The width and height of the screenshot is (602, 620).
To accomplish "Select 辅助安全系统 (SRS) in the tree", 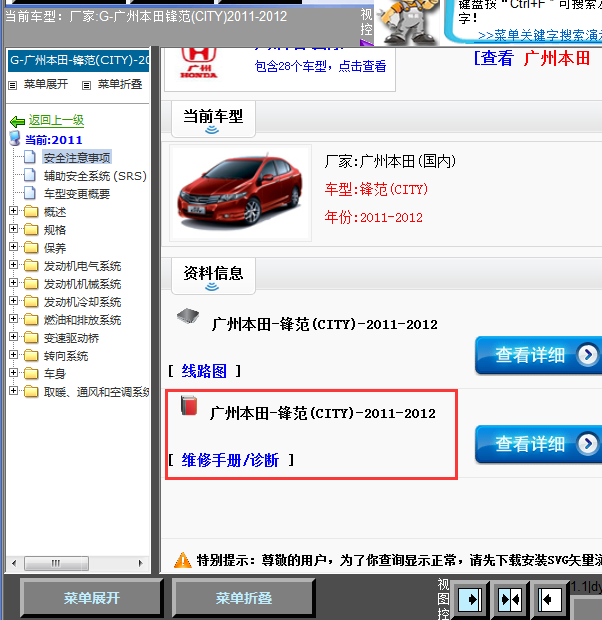I will coord(95,176).
